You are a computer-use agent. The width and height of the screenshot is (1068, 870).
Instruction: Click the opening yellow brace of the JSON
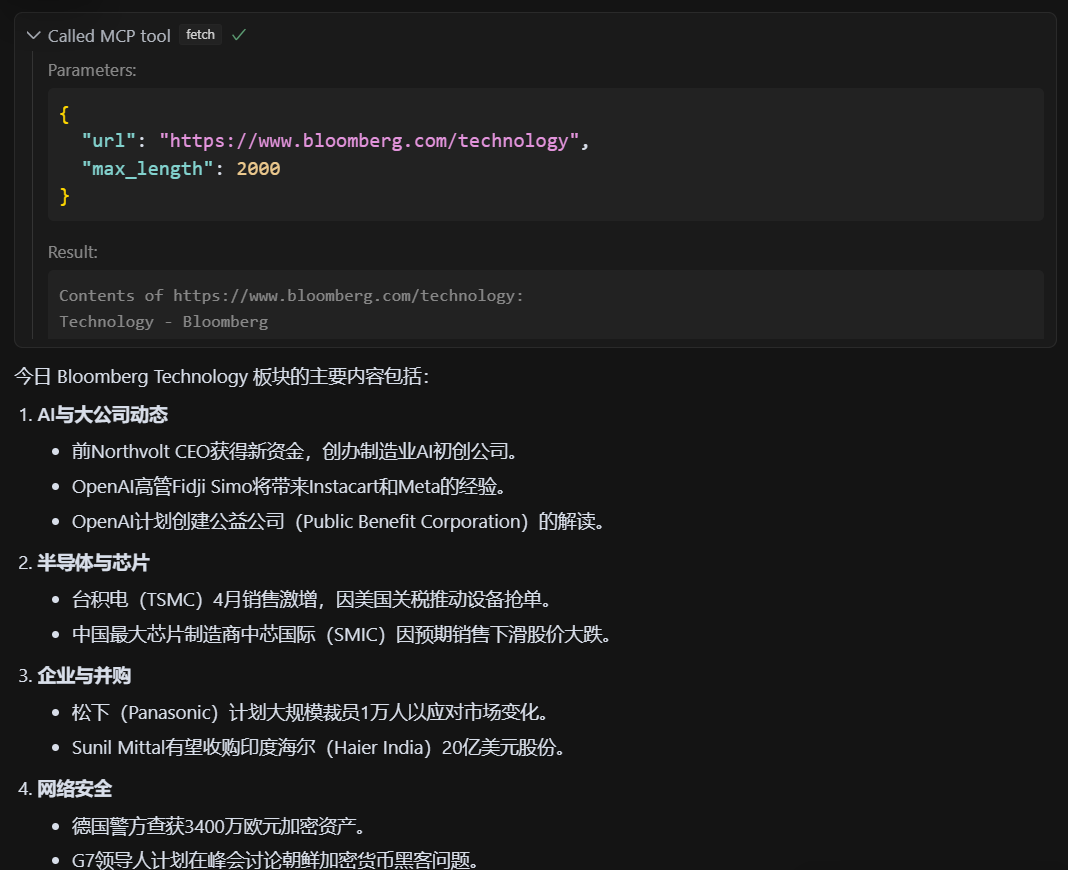tap(65, 114)
